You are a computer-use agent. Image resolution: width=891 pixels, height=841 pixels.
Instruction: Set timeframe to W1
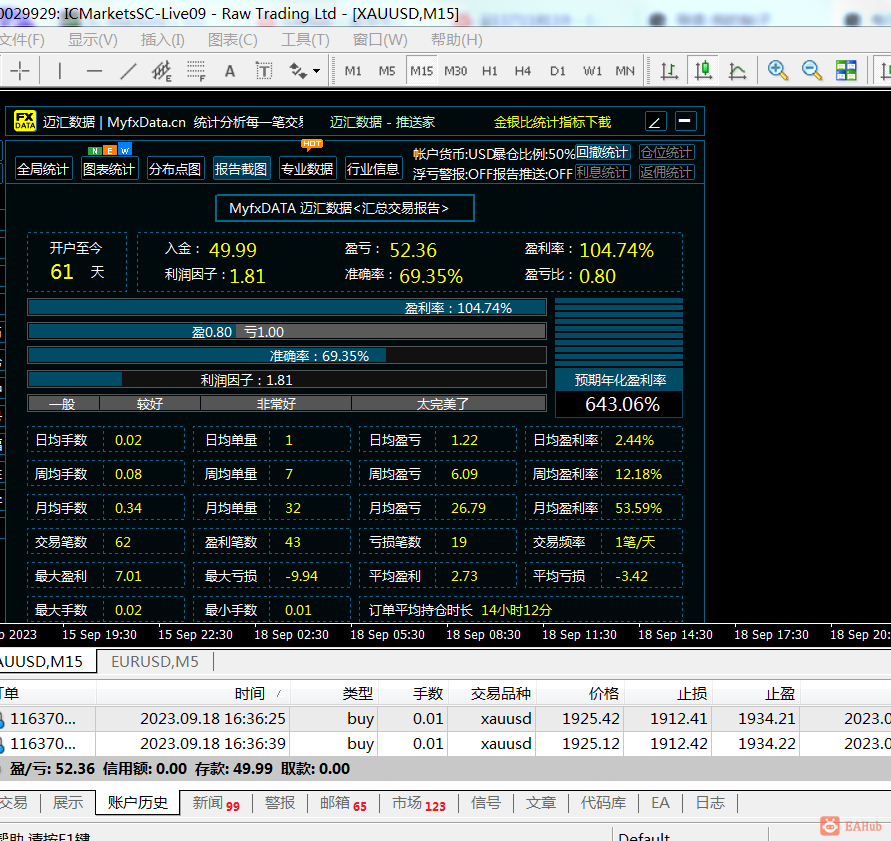click(592, 71)
